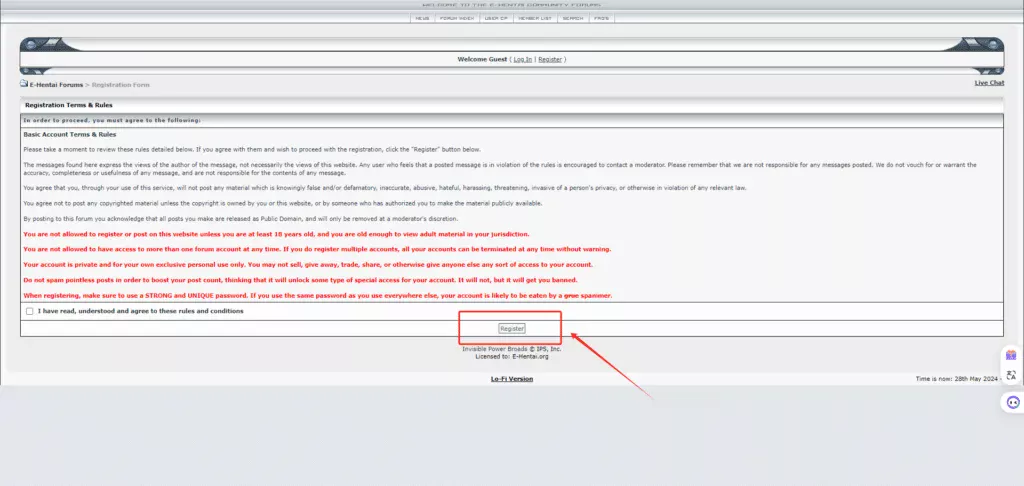The width and height of the screenshot is (1024, 486).
Task: Open the Live Chat link
Action: pos(988,83)
